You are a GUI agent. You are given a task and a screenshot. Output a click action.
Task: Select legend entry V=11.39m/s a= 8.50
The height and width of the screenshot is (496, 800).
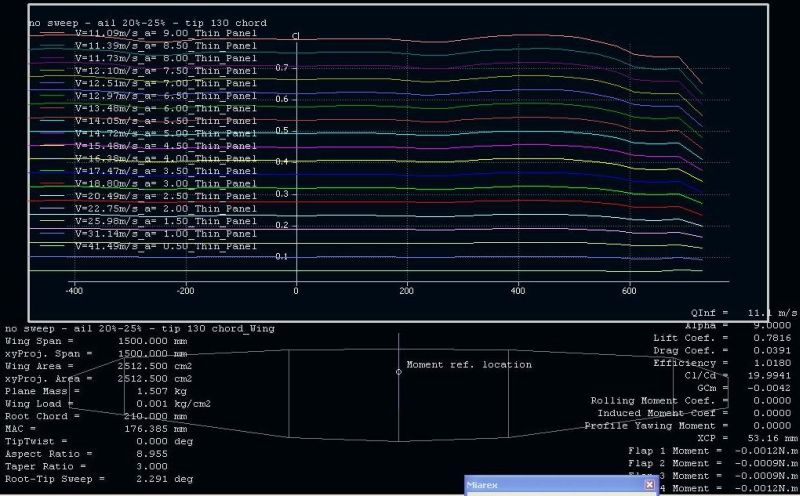pos(149,45)
